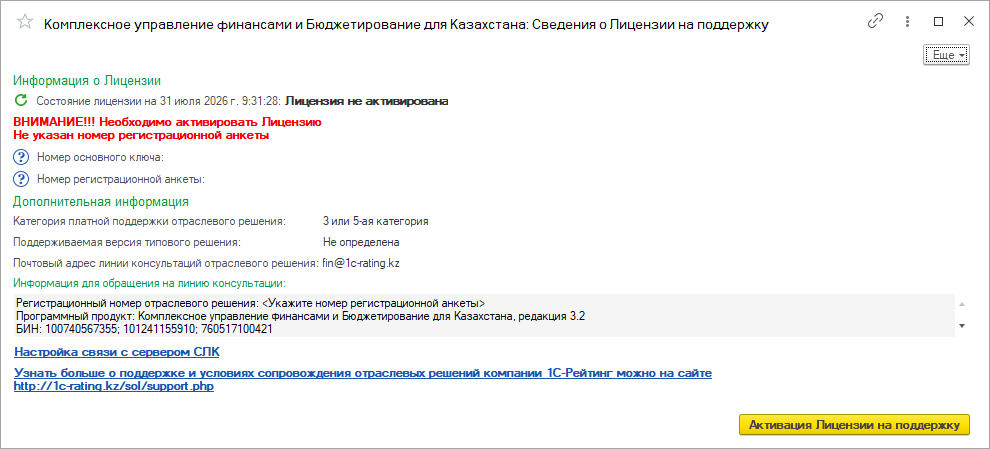Click help icon beside Номер основного ключа
Viewport: 990px width, 449px height.
(21, 157)
